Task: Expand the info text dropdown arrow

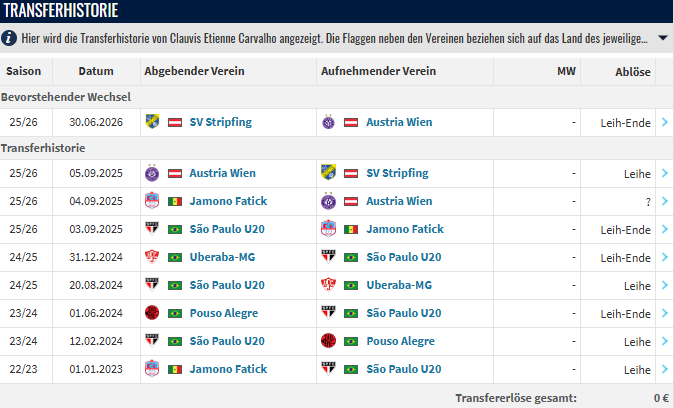Action: (662, 38)
